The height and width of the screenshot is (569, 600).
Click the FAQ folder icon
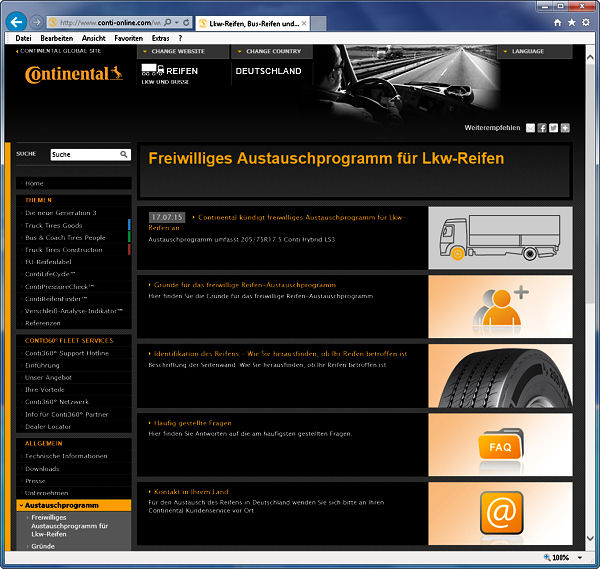click(x=501, y=444)
